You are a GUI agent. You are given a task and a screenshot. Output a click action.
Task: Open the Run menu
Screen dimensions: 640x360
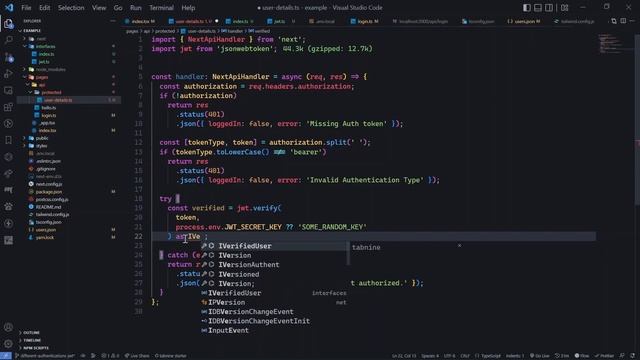(136, 7)
